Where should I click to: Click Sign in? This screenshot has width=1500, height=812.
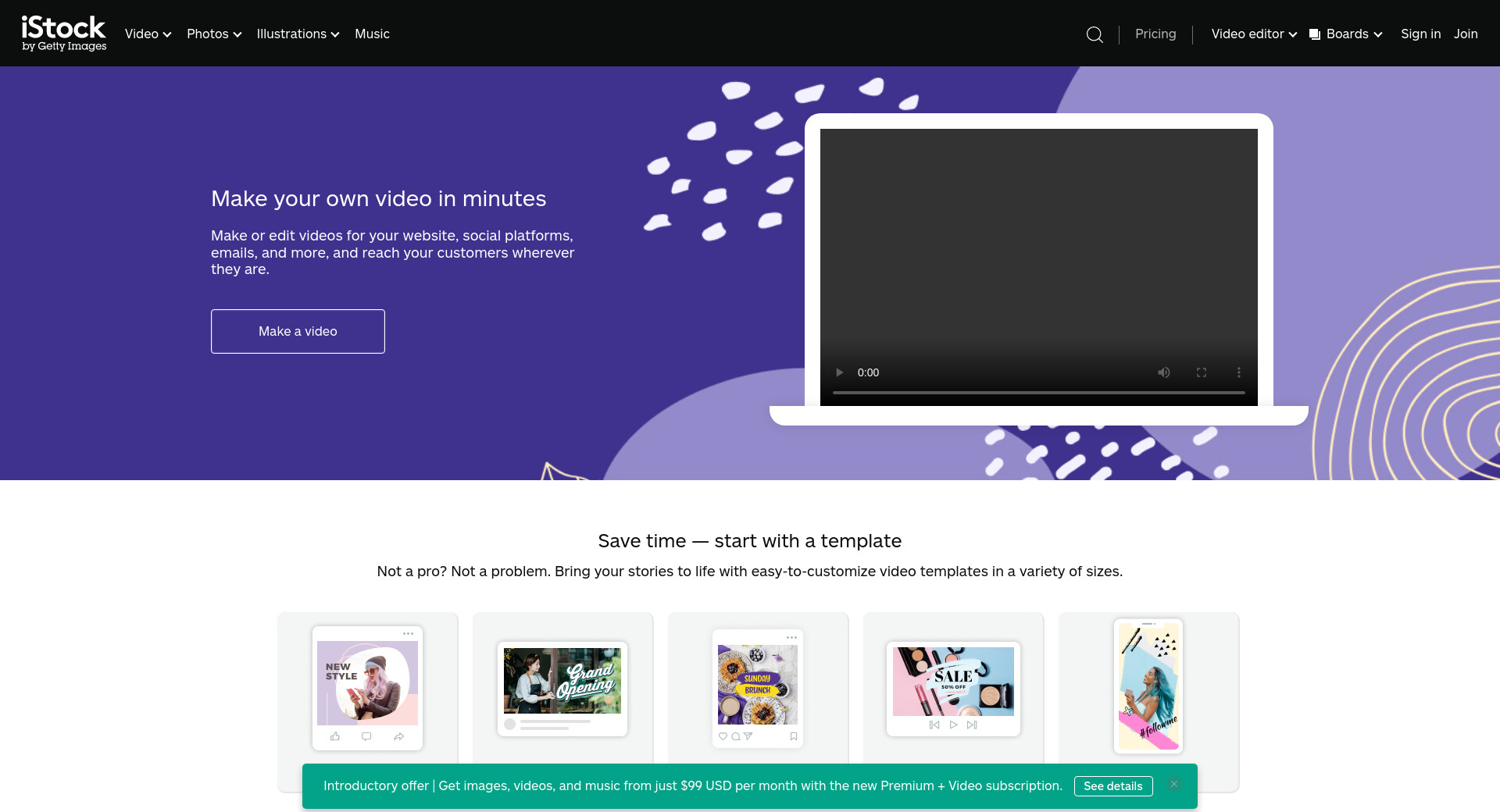pos(1420,34)
